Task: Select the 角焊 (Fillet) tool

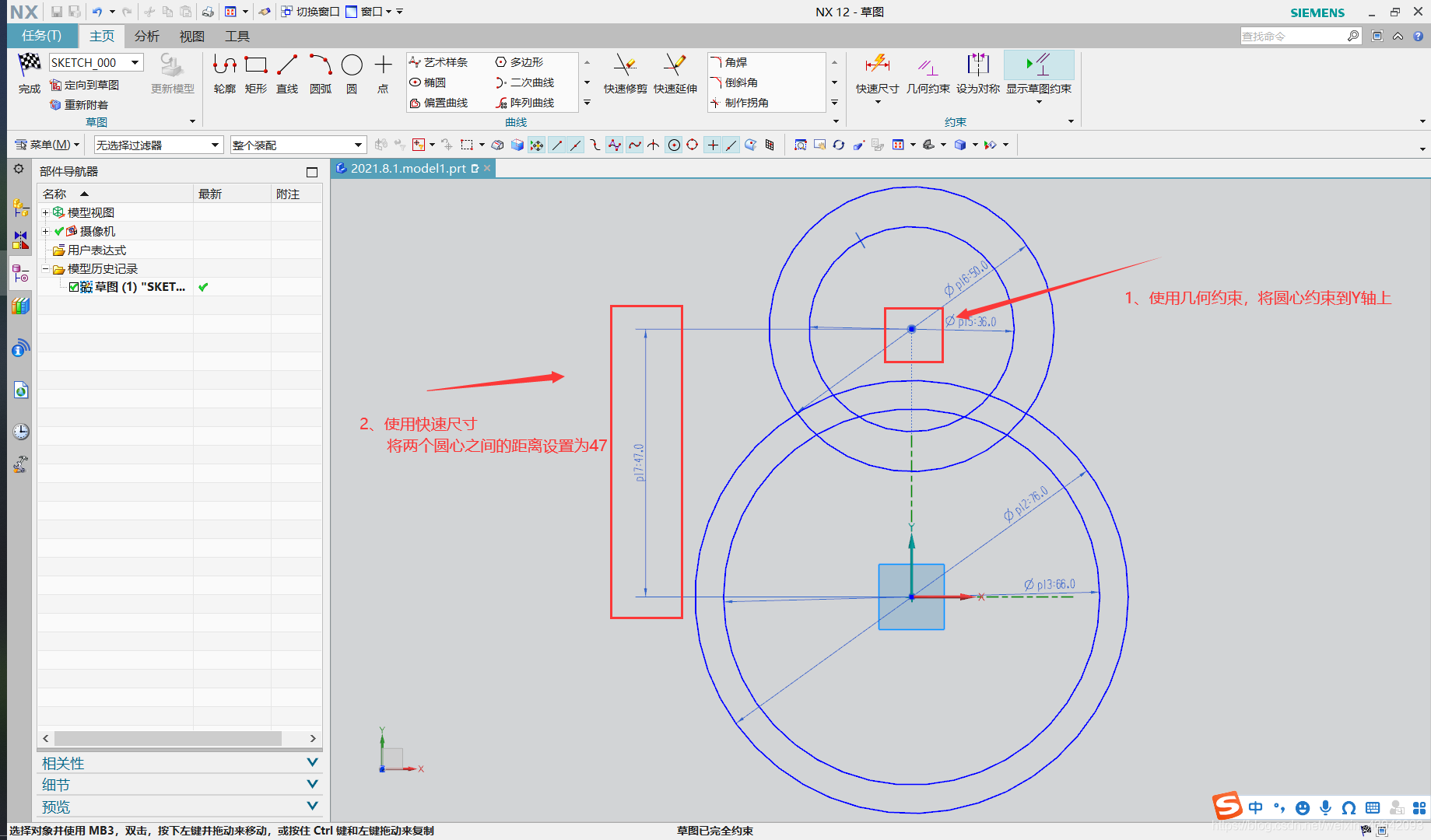Action: coord(729,62)
